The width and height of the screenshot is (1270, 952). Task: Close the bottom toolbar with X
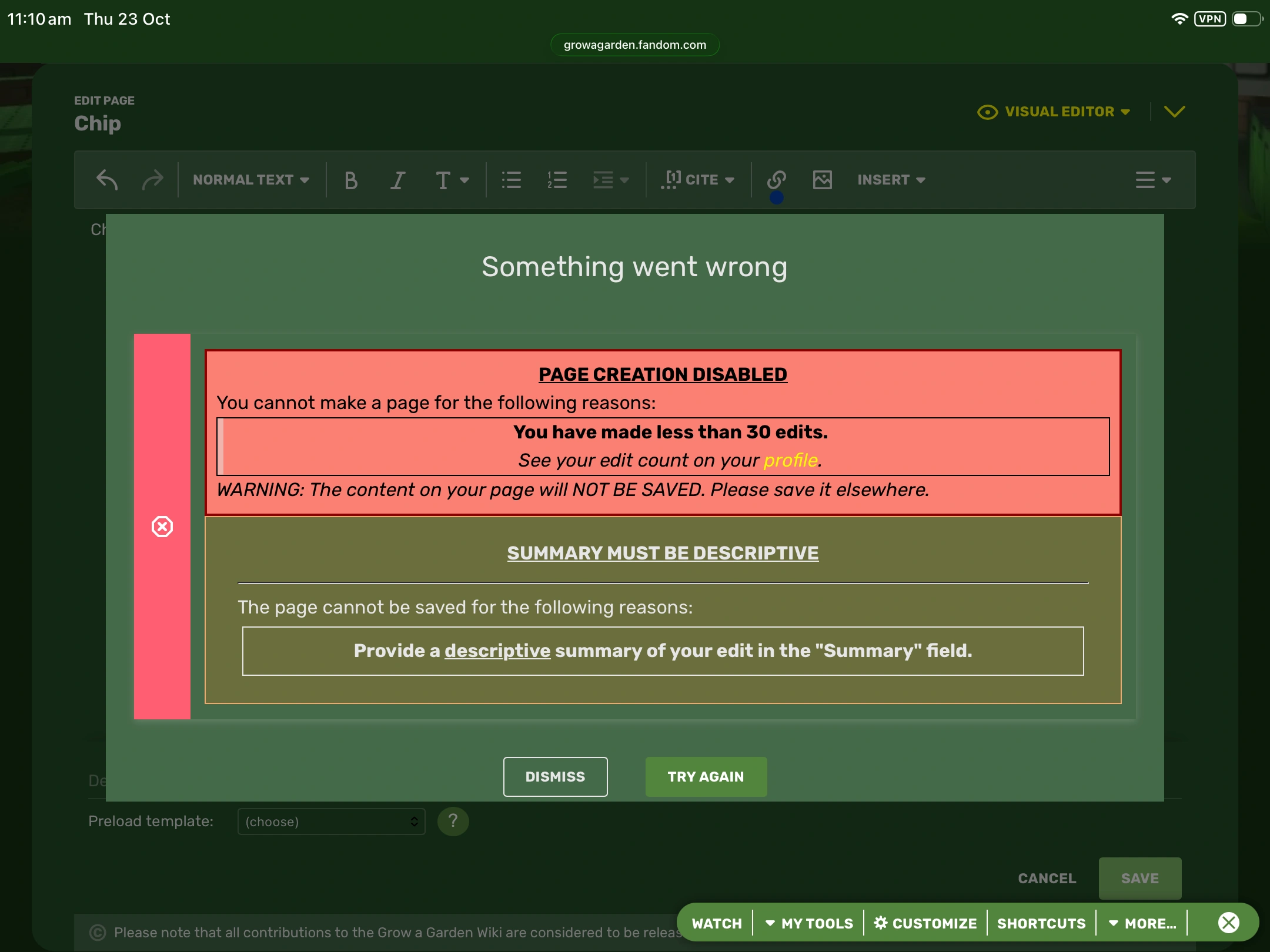pyautogui.click(x=1228, y=923)
